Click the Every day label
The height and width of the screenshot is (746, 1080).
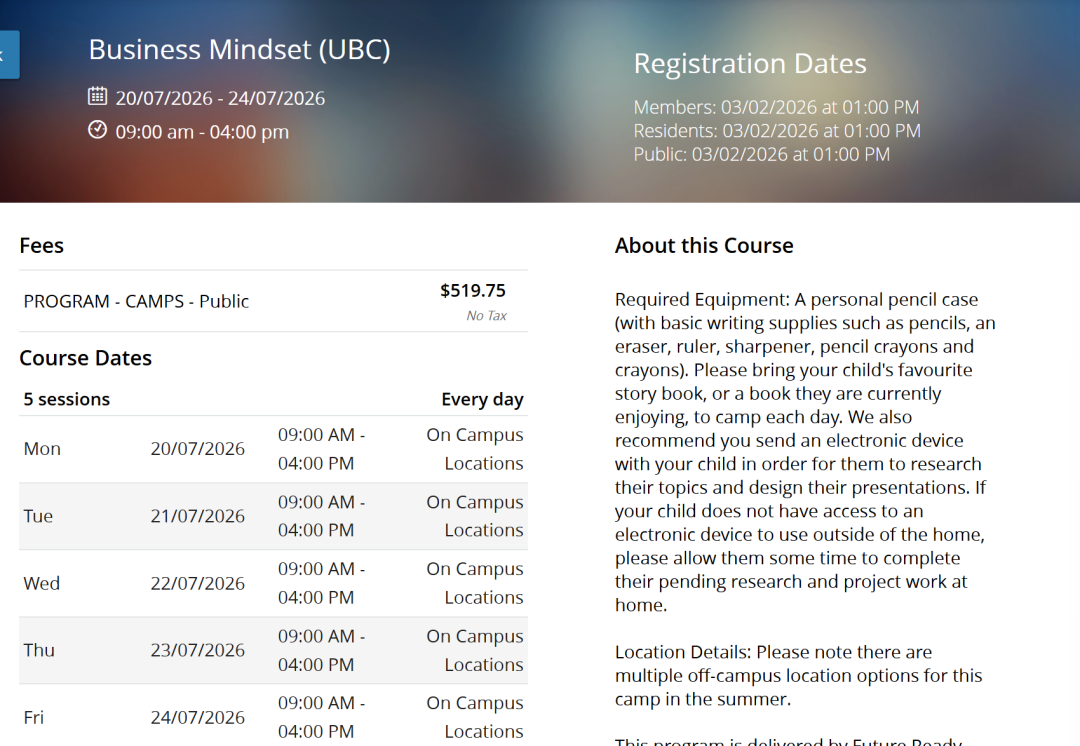pyautogui.click(x=482, y=399)
